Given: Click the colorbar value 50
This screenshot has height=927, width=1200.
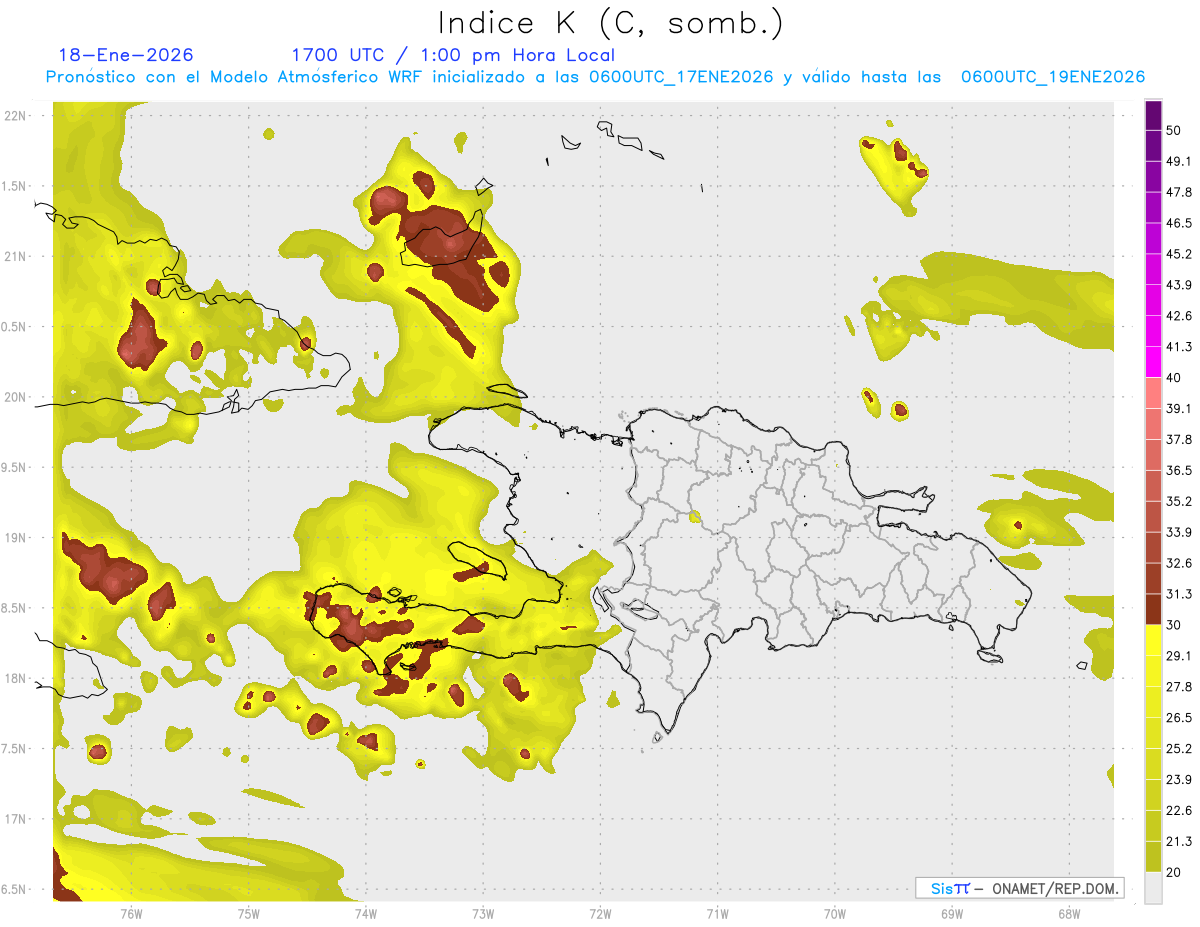Looking at the screenshot, I should [1174, 130].
